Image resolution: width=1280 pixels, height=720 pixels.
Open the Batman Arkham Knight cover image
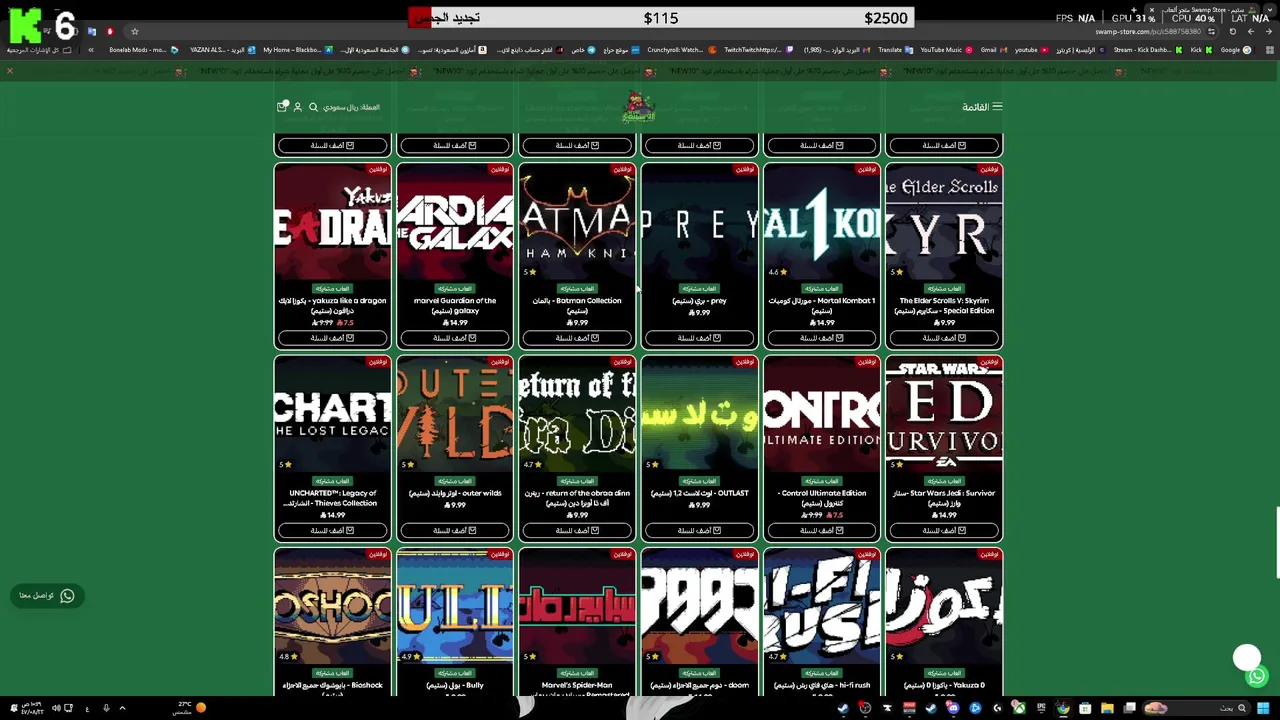point(577,222)
